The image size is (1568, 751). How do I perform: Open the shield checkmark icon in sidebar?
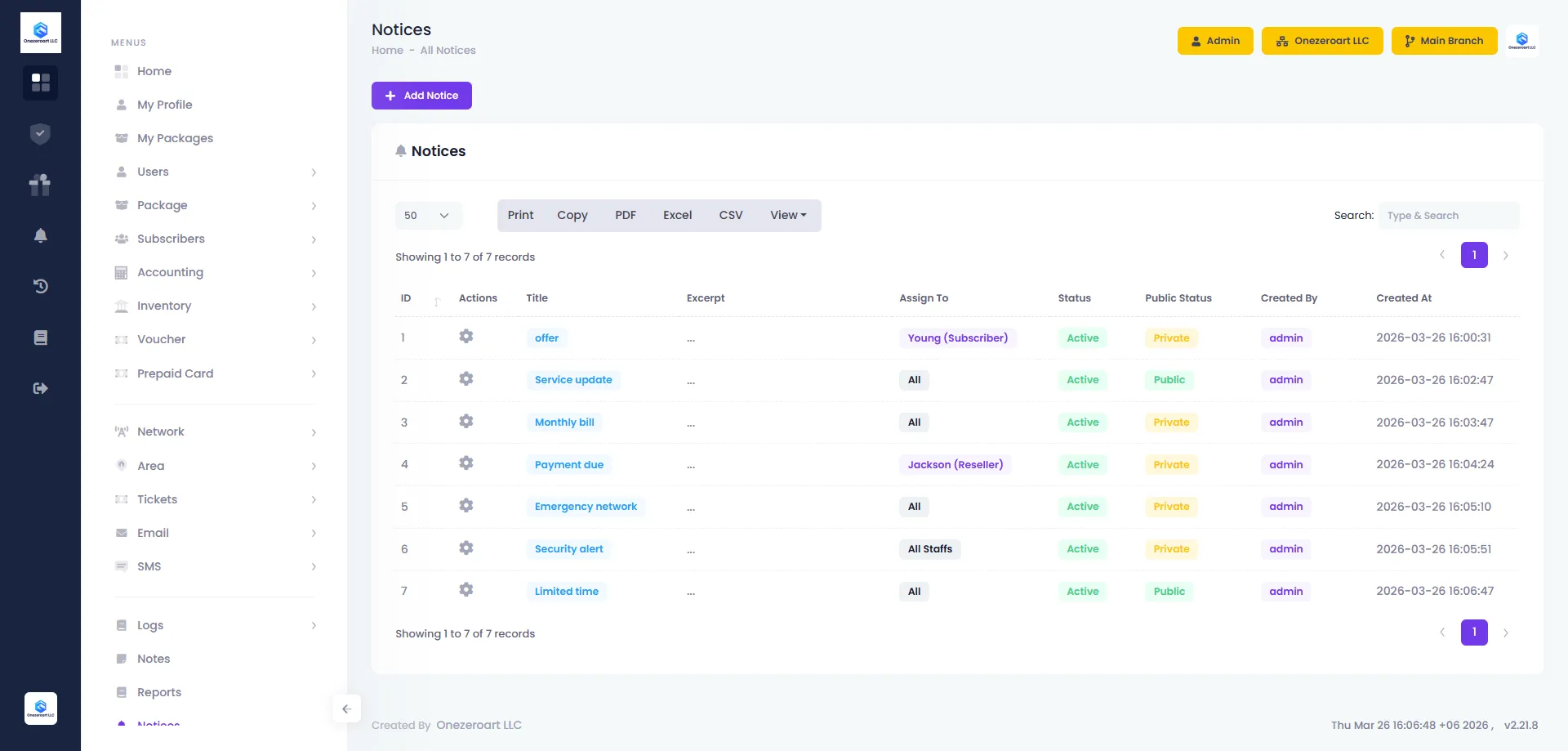pyautogui.click(x=40, y=134)
